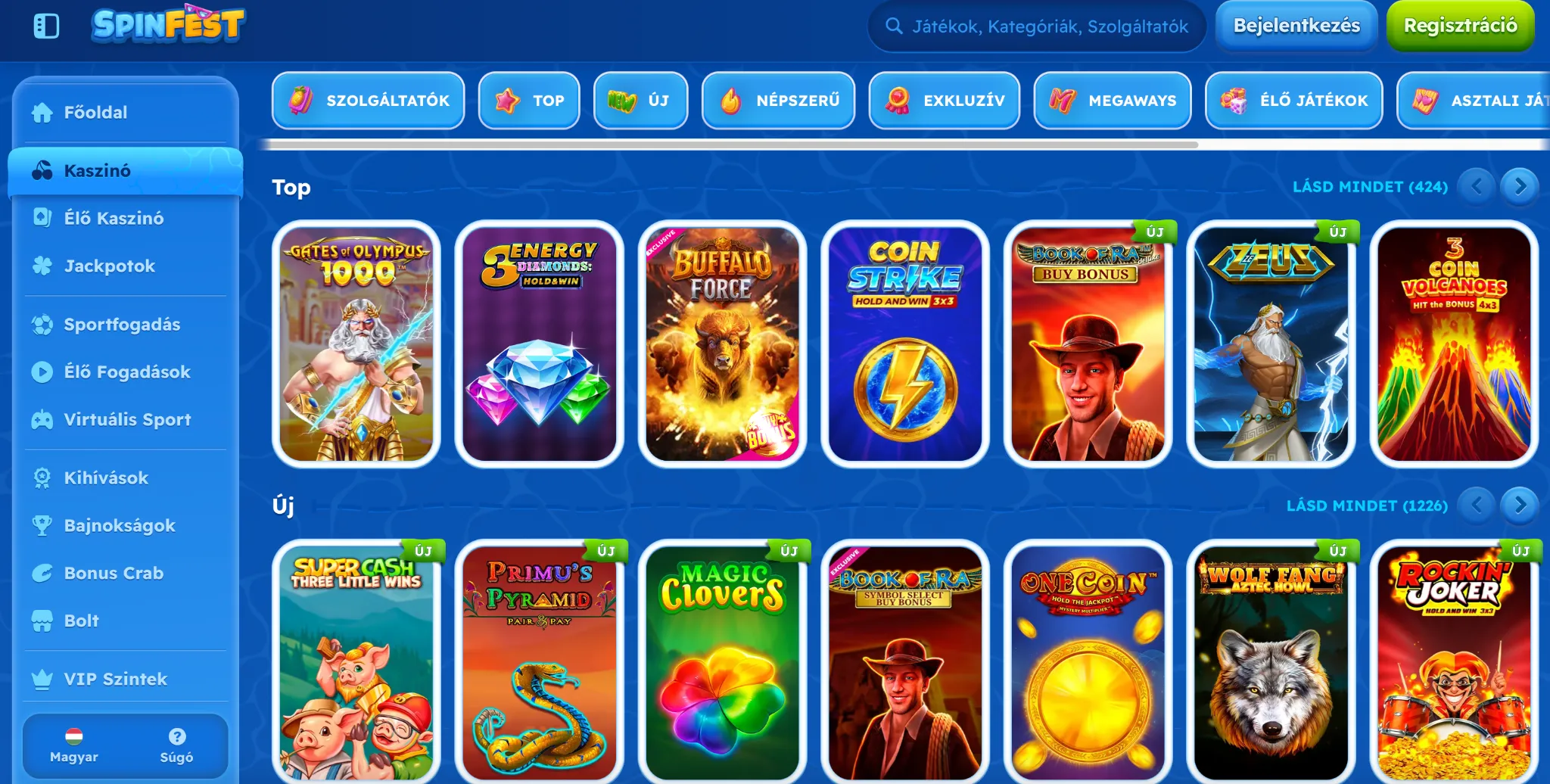
Task: Advance the Új row with the right arrow
Action: [1520, 505]
